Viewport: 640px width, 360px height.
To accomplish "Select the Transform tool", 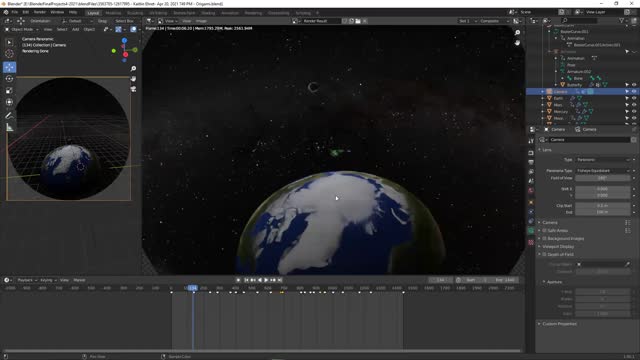I will [9, 102].
